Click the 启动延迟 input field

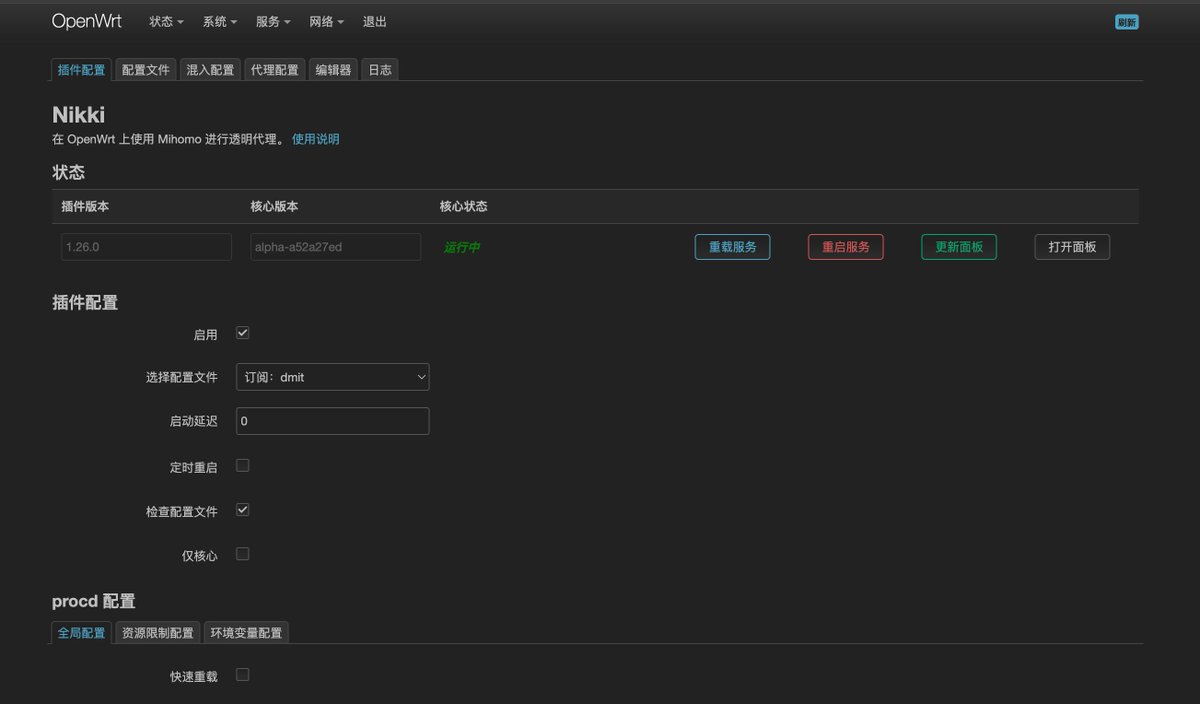coord(333,421)
